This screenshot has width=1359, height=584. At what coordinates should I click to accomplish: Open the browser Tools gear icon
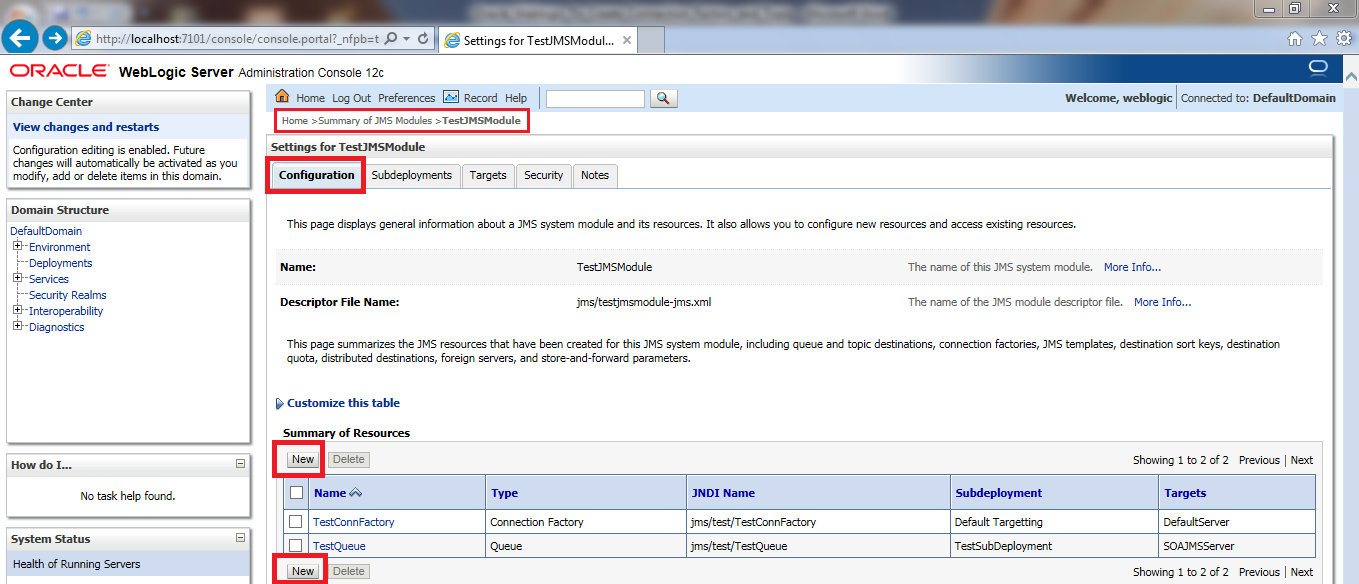click(1344, 39)
